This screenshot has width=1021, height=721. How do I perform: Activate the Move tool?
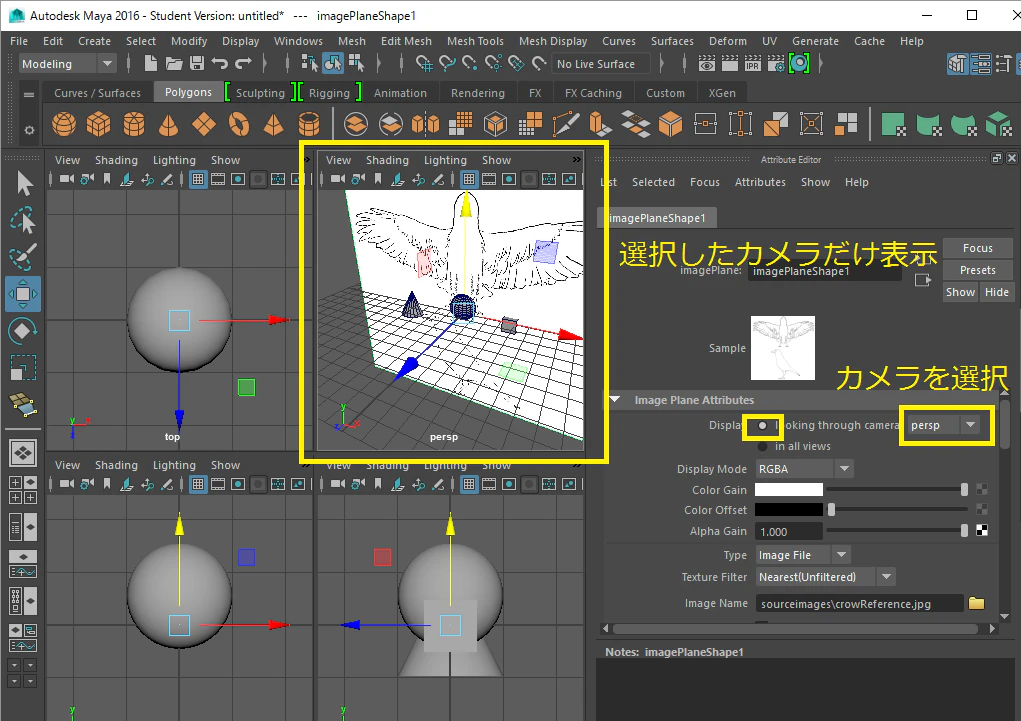23,294
